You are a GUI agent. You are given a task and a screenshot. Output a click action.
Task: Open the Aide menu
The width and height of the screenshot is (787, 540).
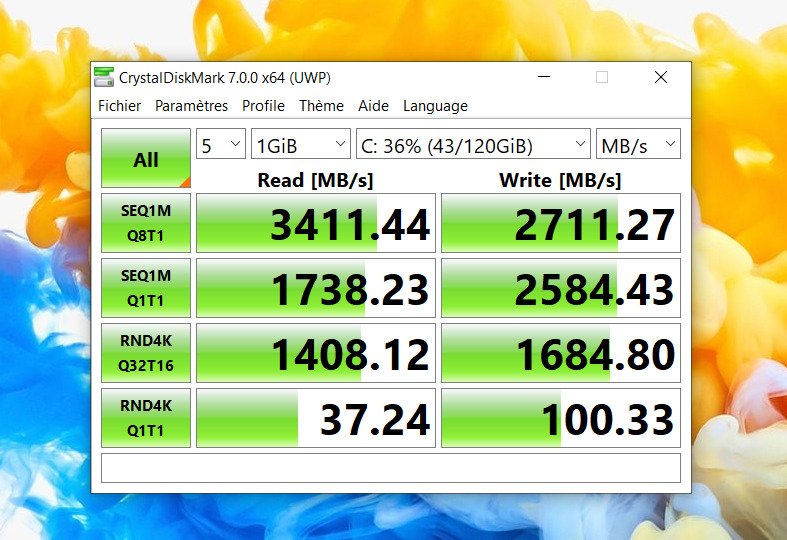[373, 106]
